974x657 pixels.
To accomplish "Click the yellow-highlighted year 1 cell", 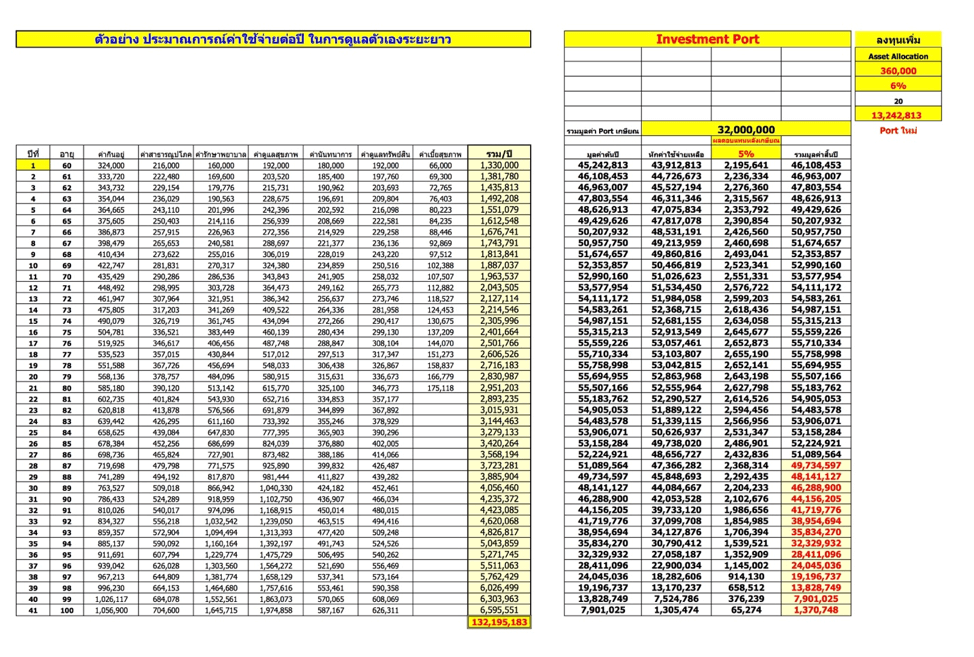I will [33, 165].
